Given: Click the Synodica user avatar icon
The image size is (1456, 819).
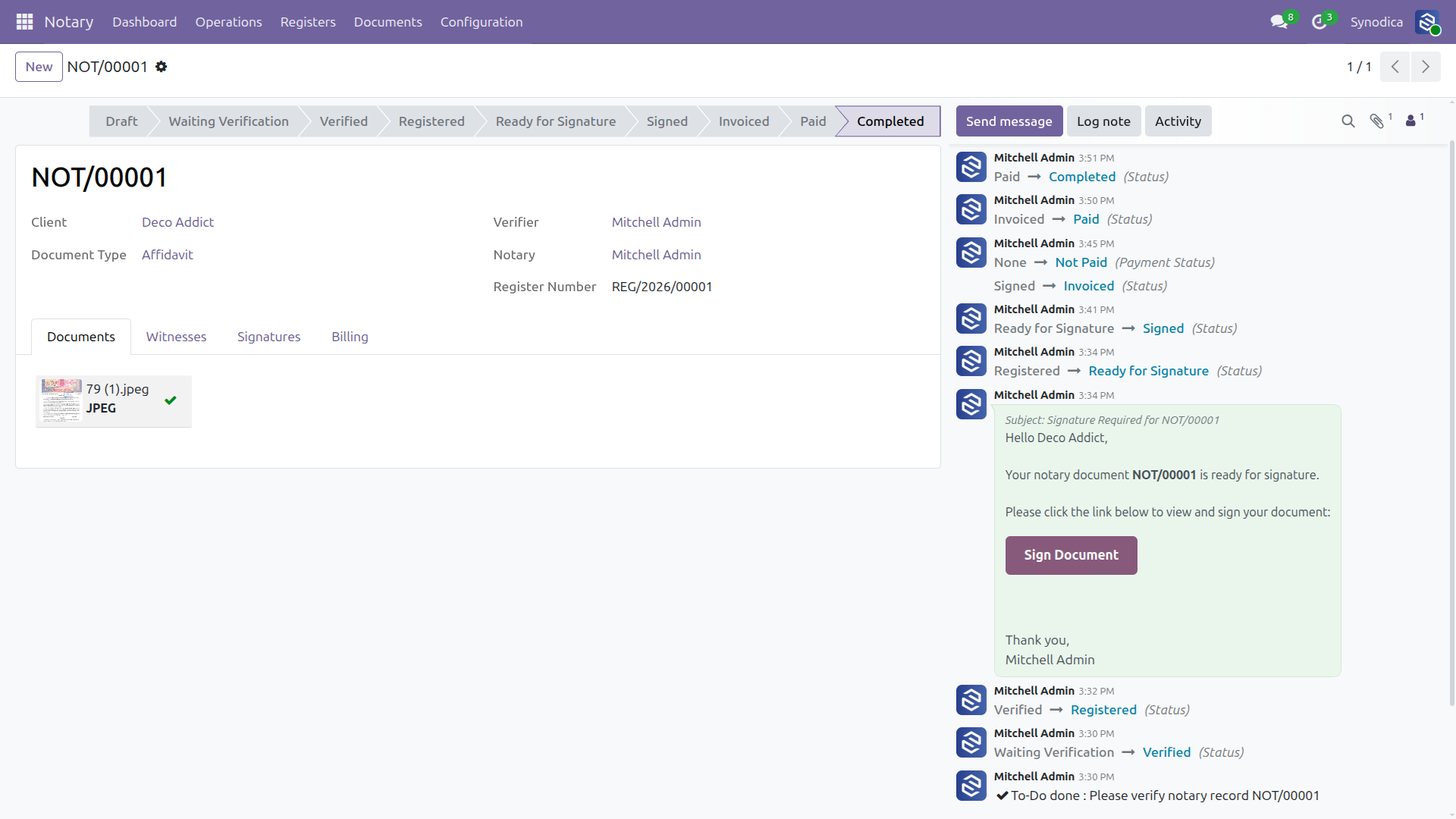Looking at the screenshot, I should tap(1427, 22).
